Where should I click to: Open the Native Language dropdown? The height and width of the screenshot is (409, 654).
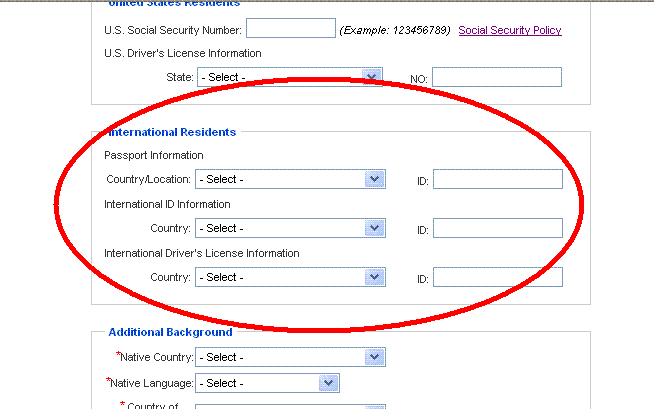[x=267, y=383]
